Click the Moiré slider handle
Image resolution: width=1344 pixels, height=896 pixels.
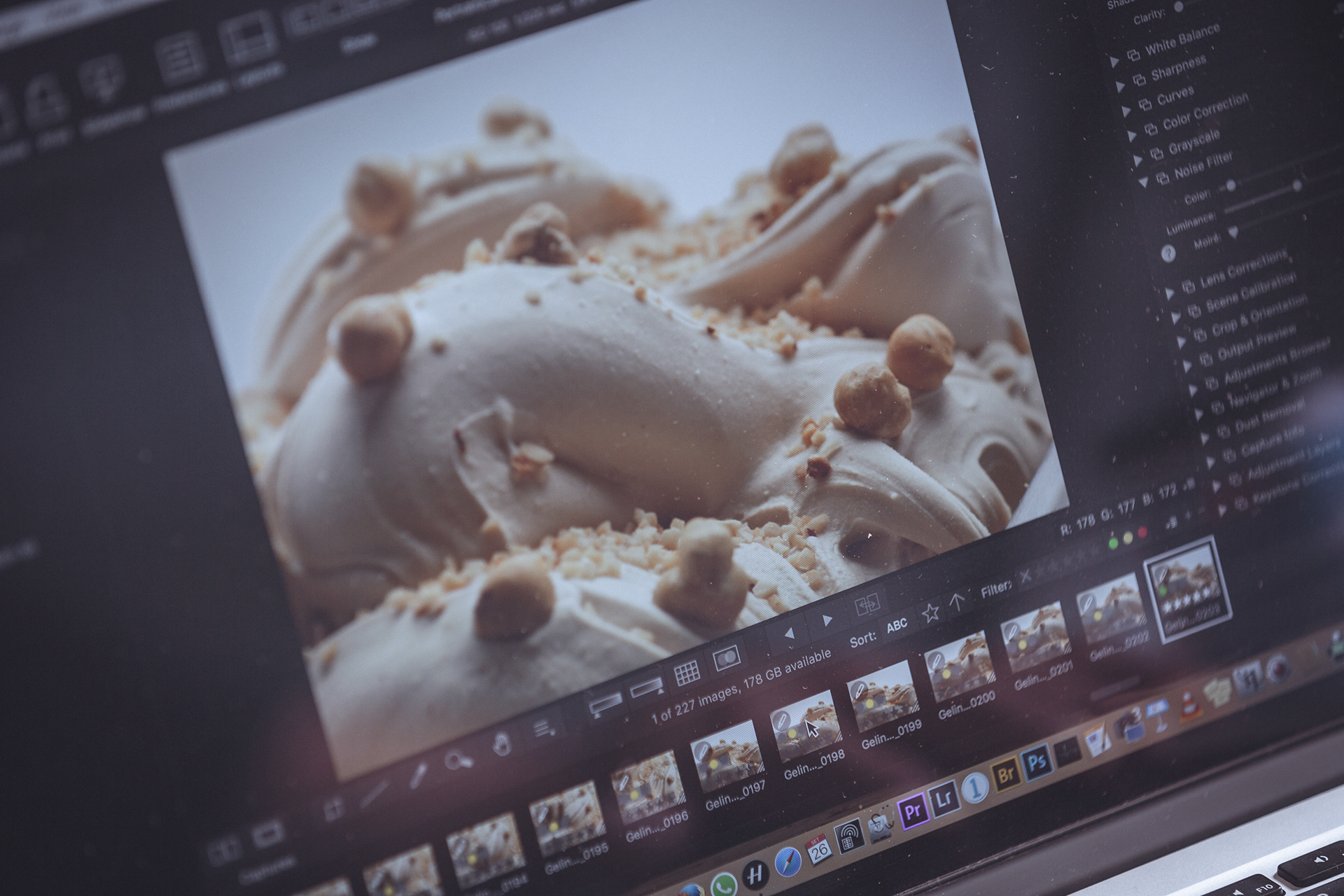click(1233, 232)
